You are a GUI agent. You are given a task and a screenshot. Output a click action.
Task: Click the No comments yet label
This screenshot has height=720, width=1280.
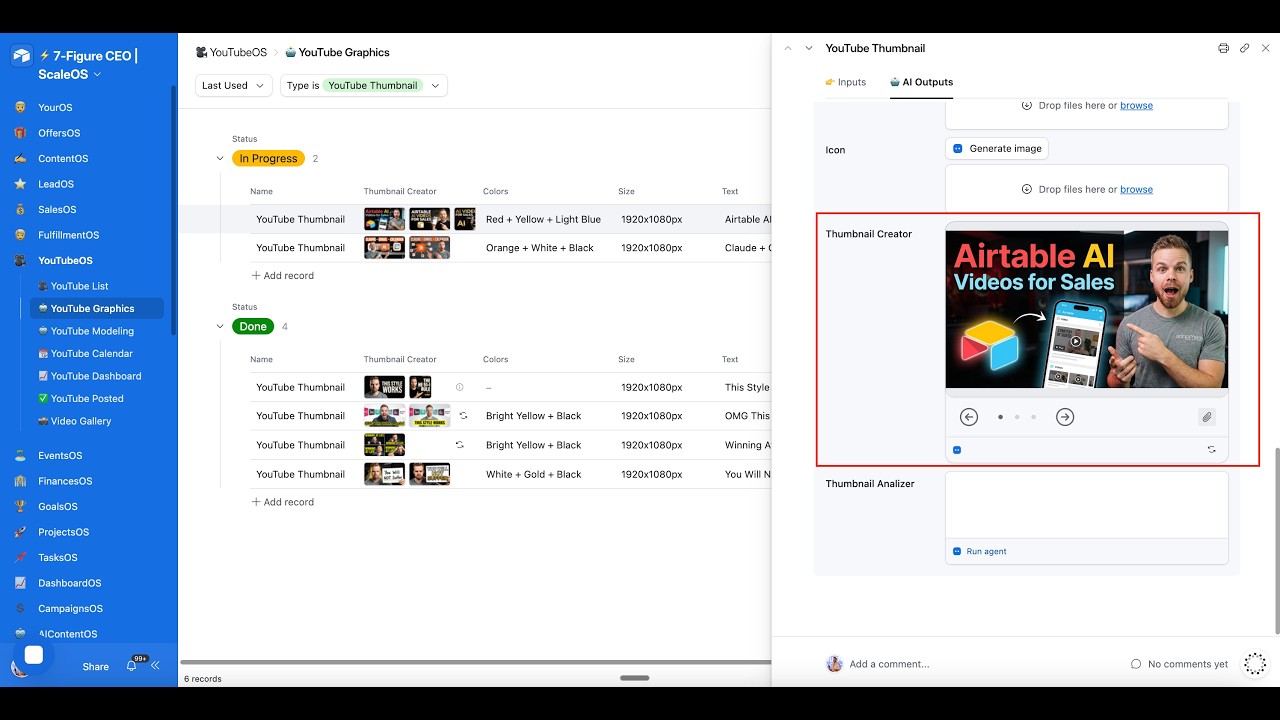coord(1179,664)
